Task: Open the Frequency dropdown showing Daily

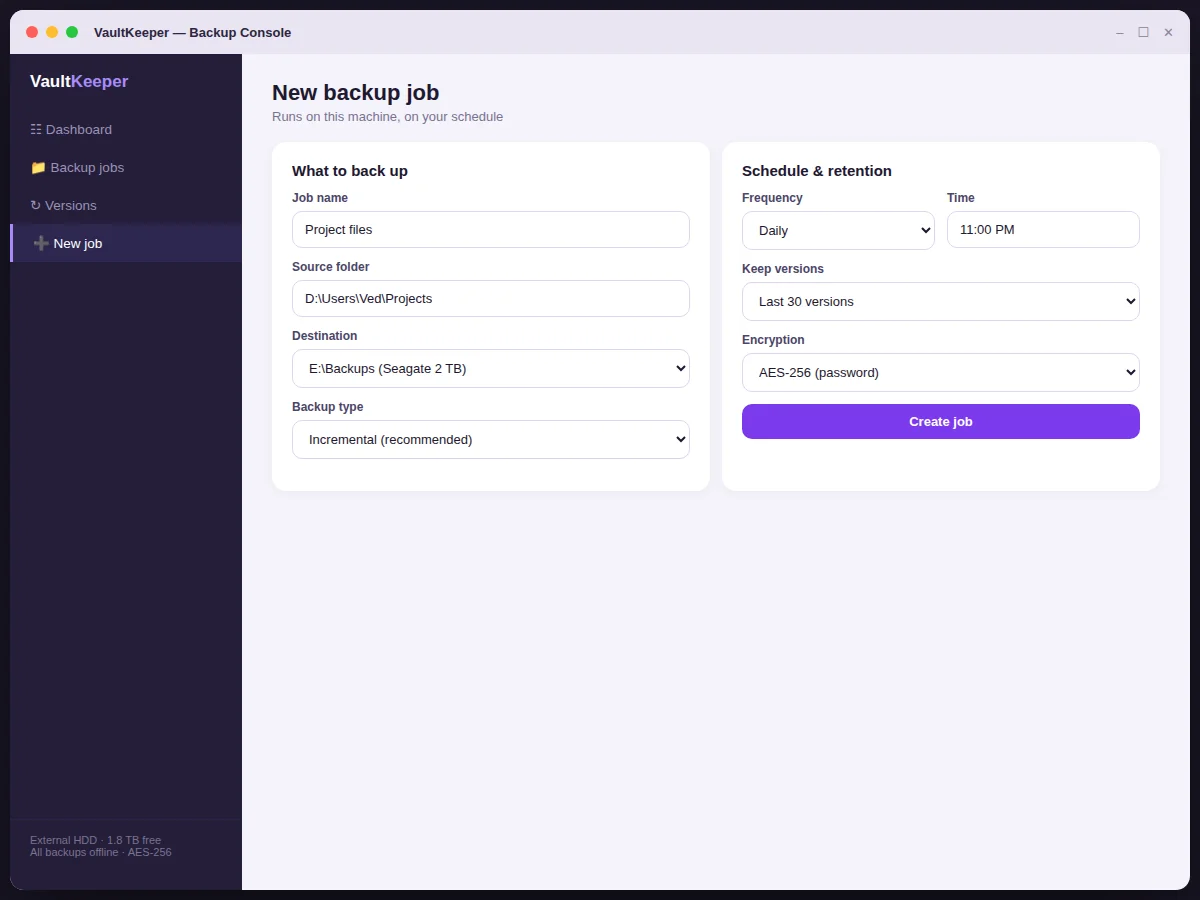Action: (x=838, y=230)
